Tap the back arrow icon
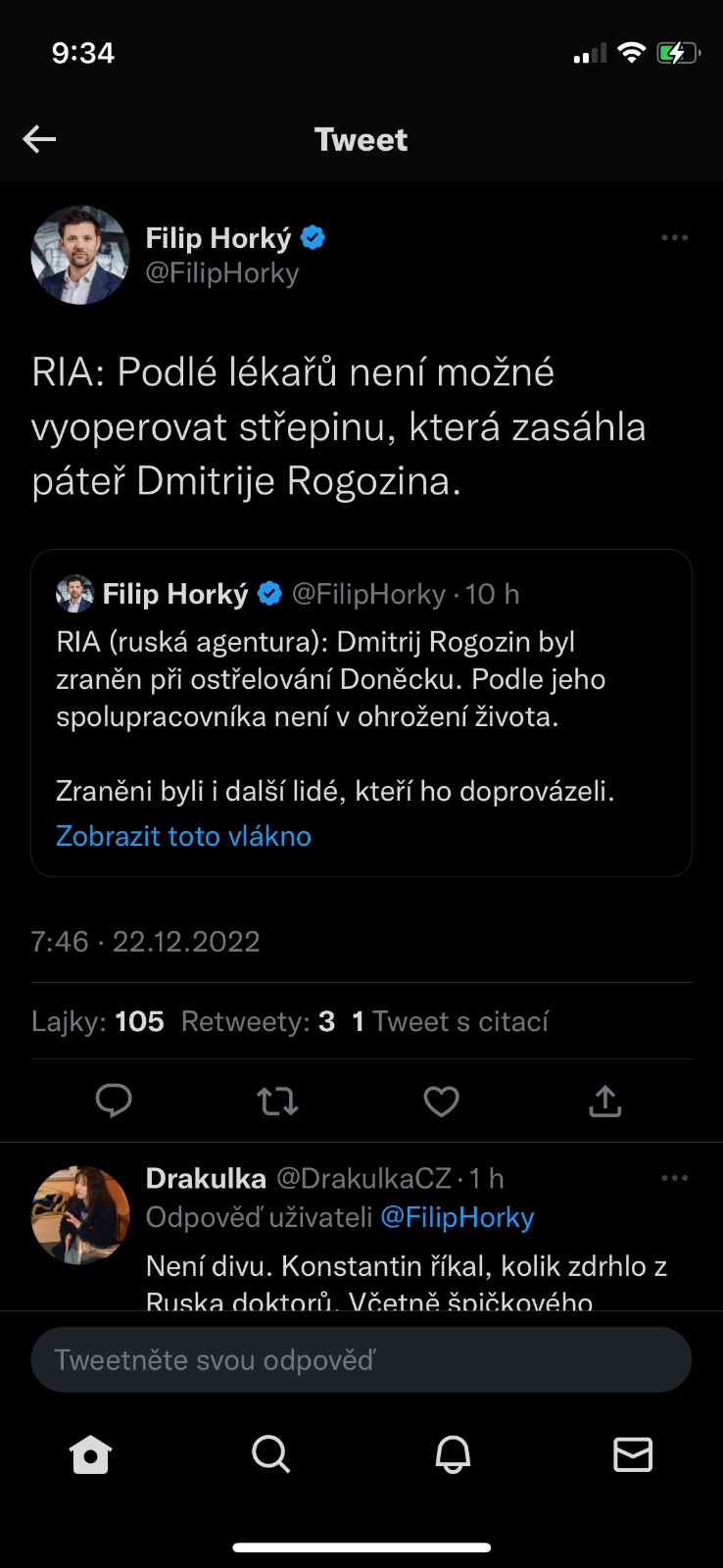The width and height of the screenshot is (723, 1568). tap(39, 139)
